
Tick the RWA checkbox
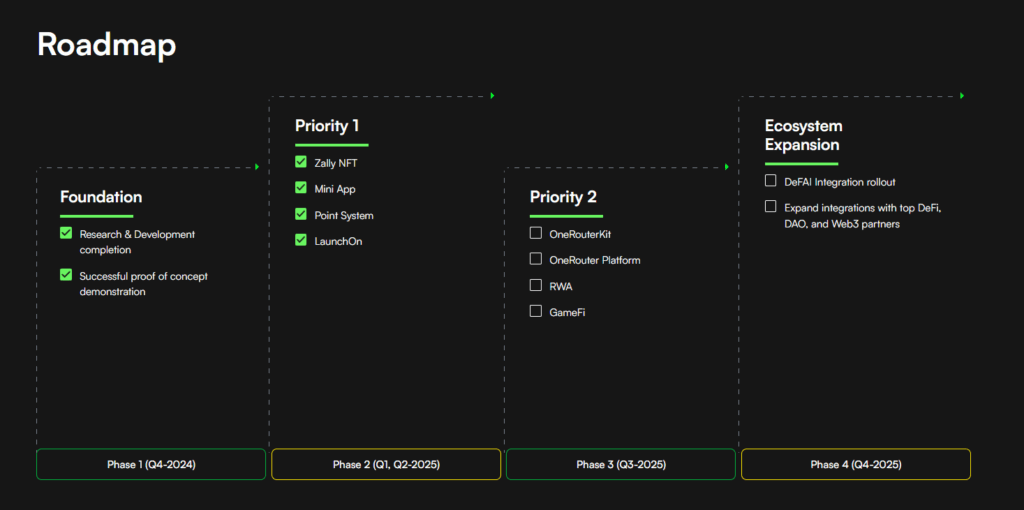tap(536, 285)
